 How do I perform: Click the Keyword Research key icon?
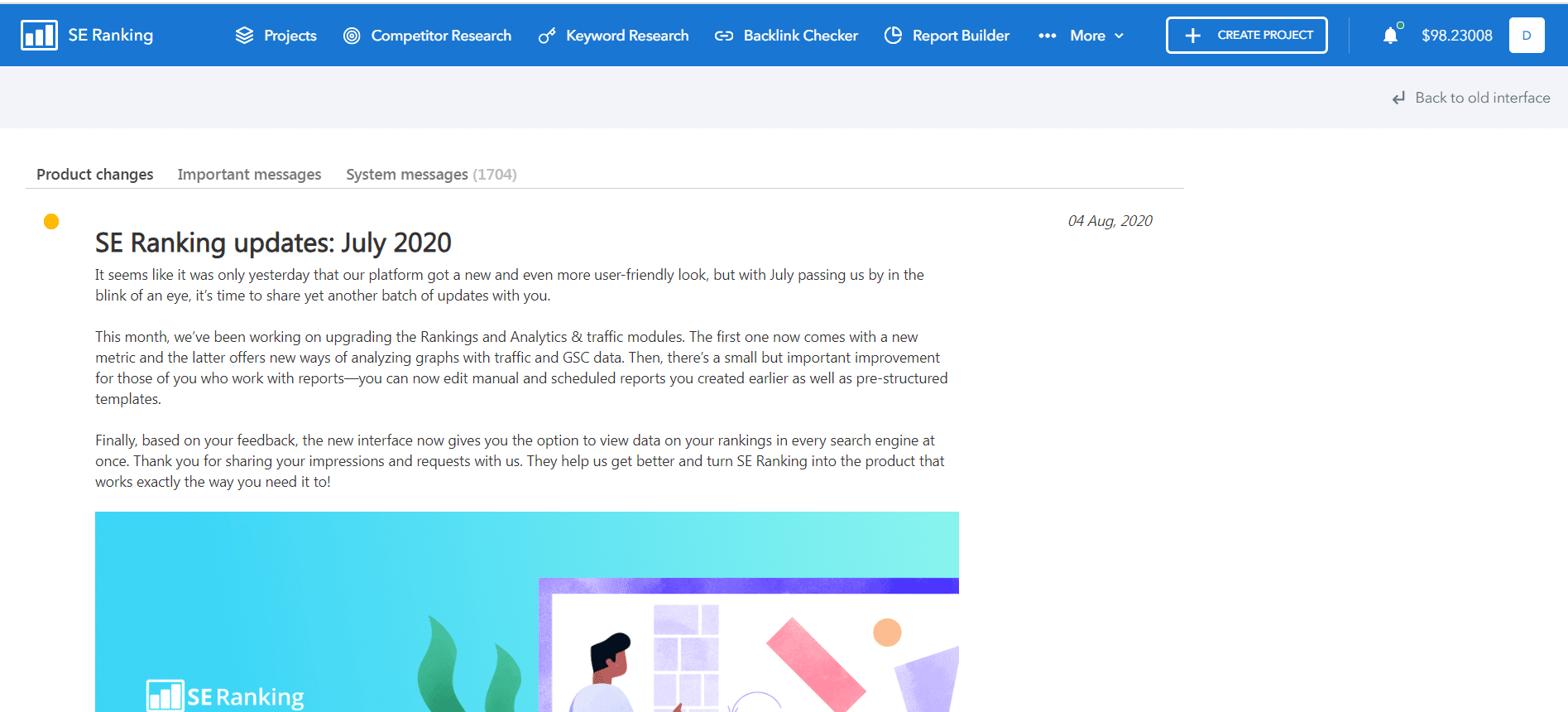click(x=547, y=36)
